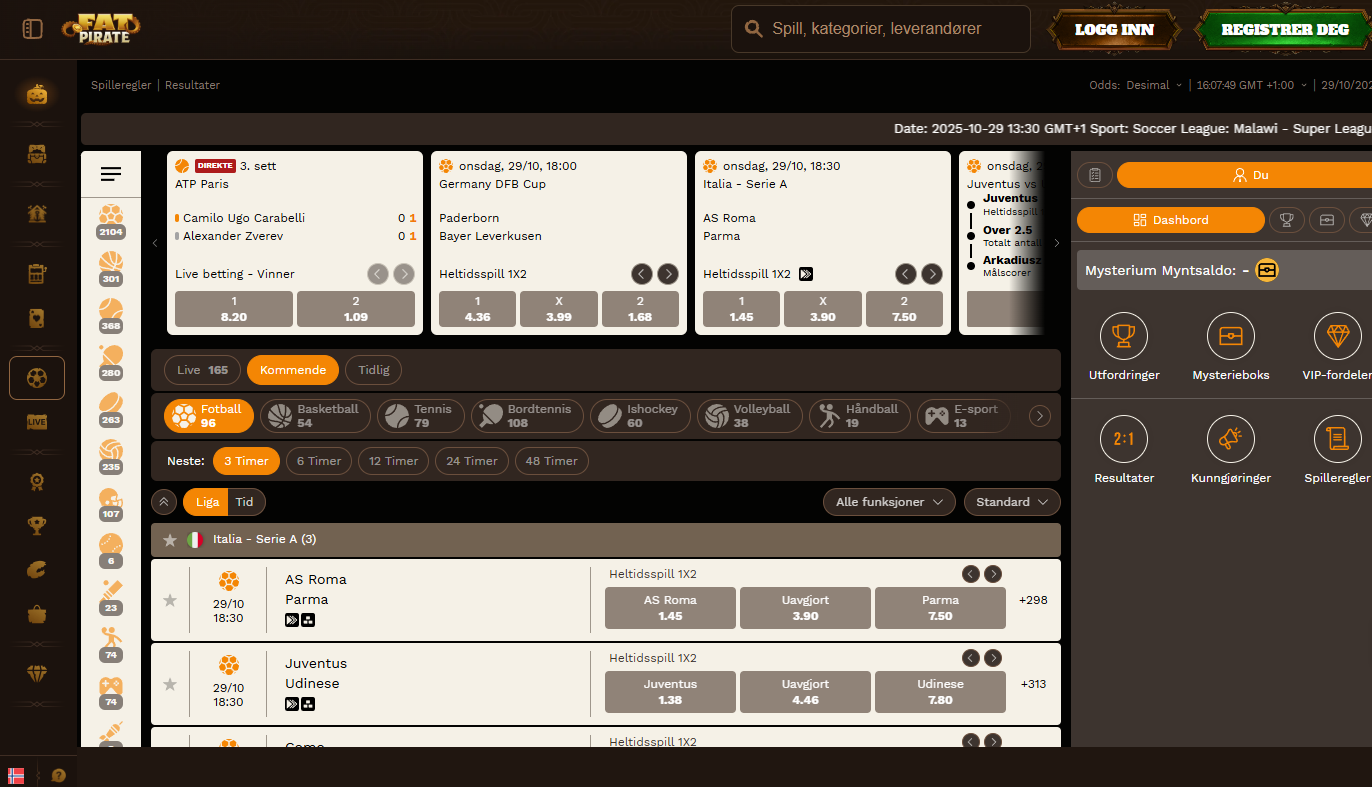
Task: Select the Basketball sport tab
Action: (x=316, y=416)
